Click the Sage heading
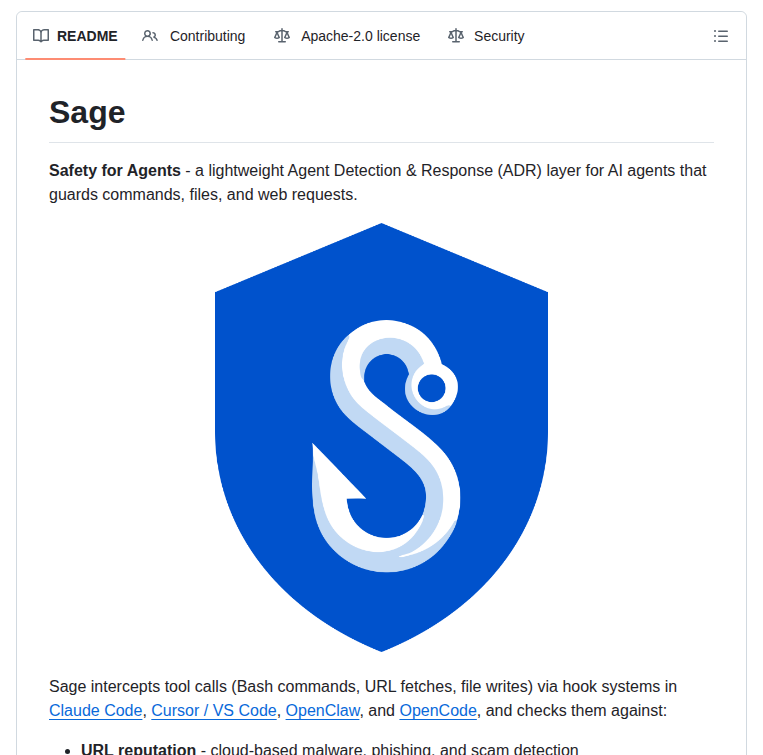 tap(87, 112)
